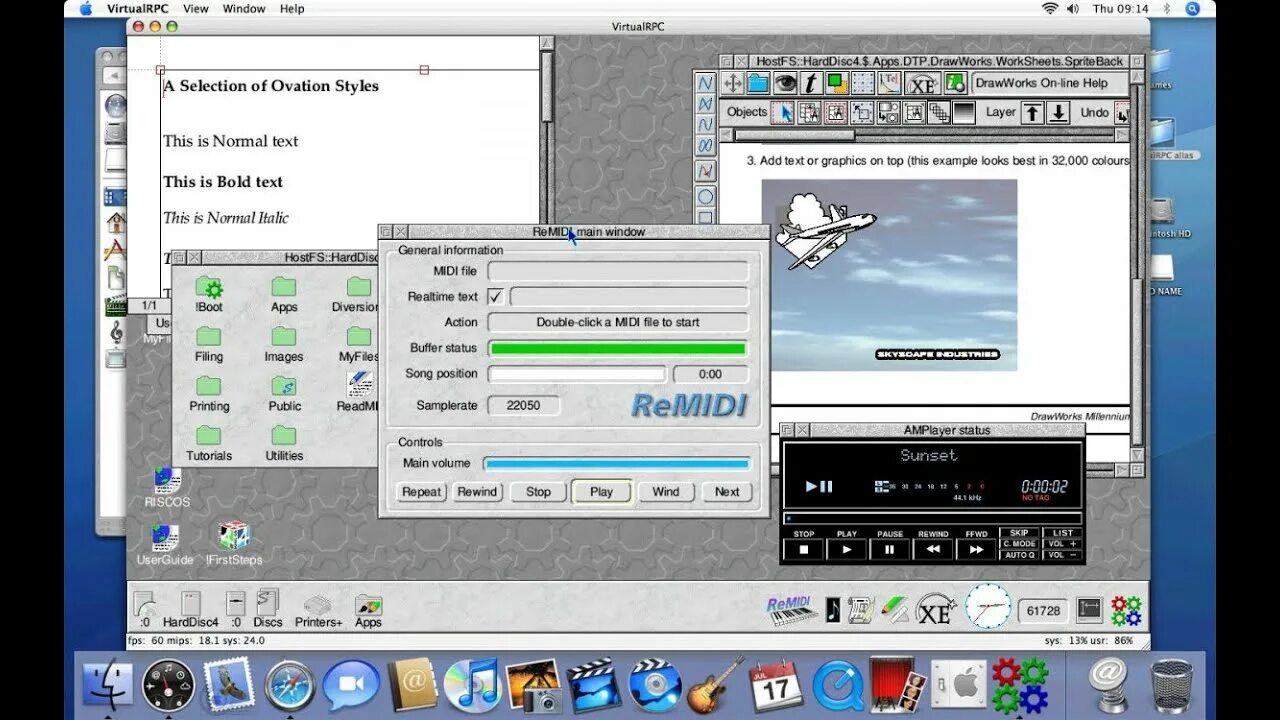Click the DrawWorks horizontal scrollbar thumb
The image size is (1280, 720).
(x=795, y=134)
